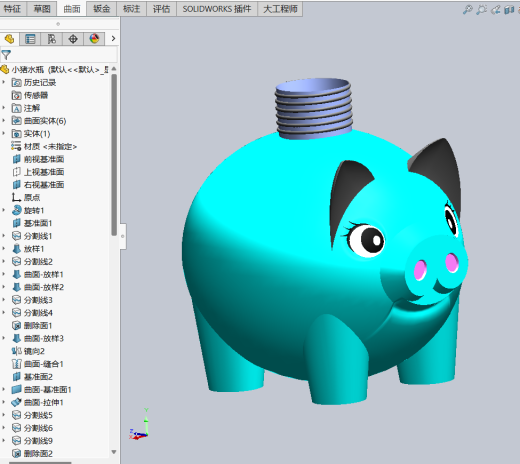Viewport: 520px width, 464px height.
Task: Click the section view icon in top-right toolbar
Action: pos(509,10)
